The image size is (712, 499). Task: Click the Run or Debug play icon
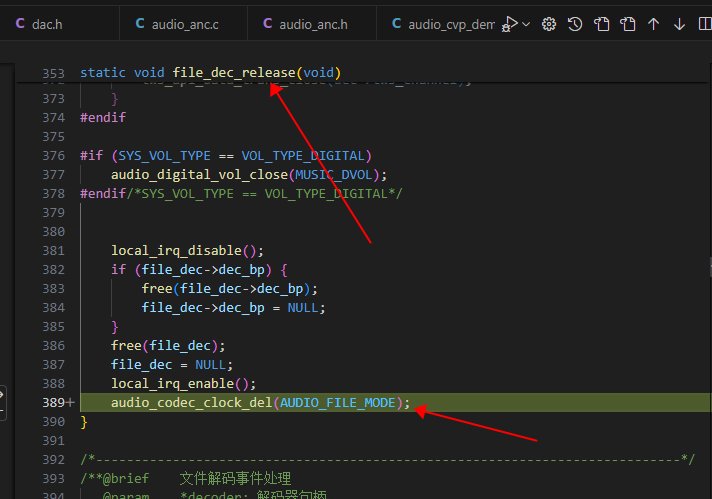point(509,24)
